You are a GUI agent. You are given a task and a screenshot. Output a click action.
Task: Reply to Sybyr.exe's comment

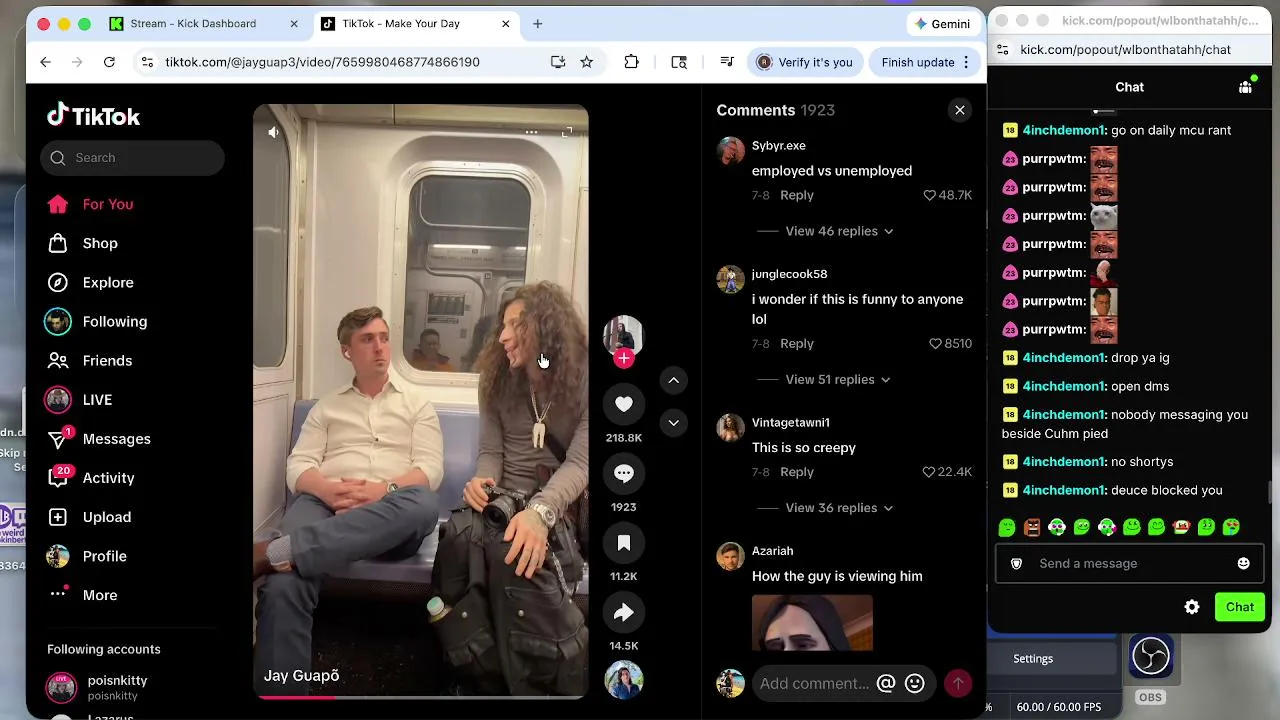tap(797, 195)
